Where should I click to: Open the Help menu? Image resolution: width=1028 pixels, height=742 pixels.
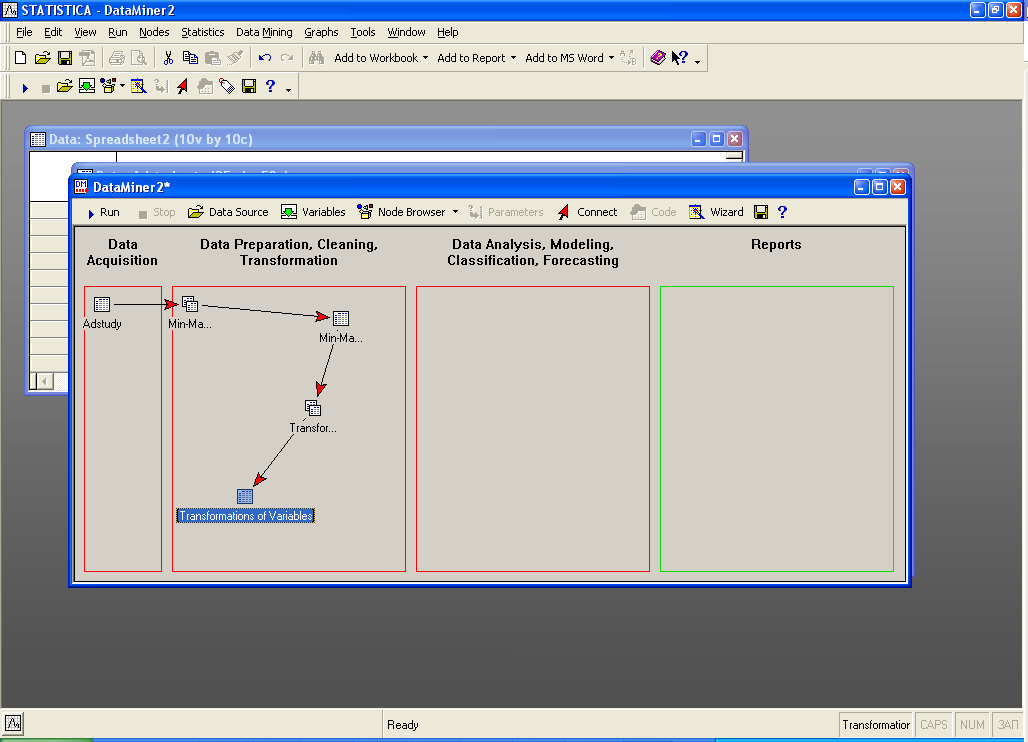click(x=448, y=32)
